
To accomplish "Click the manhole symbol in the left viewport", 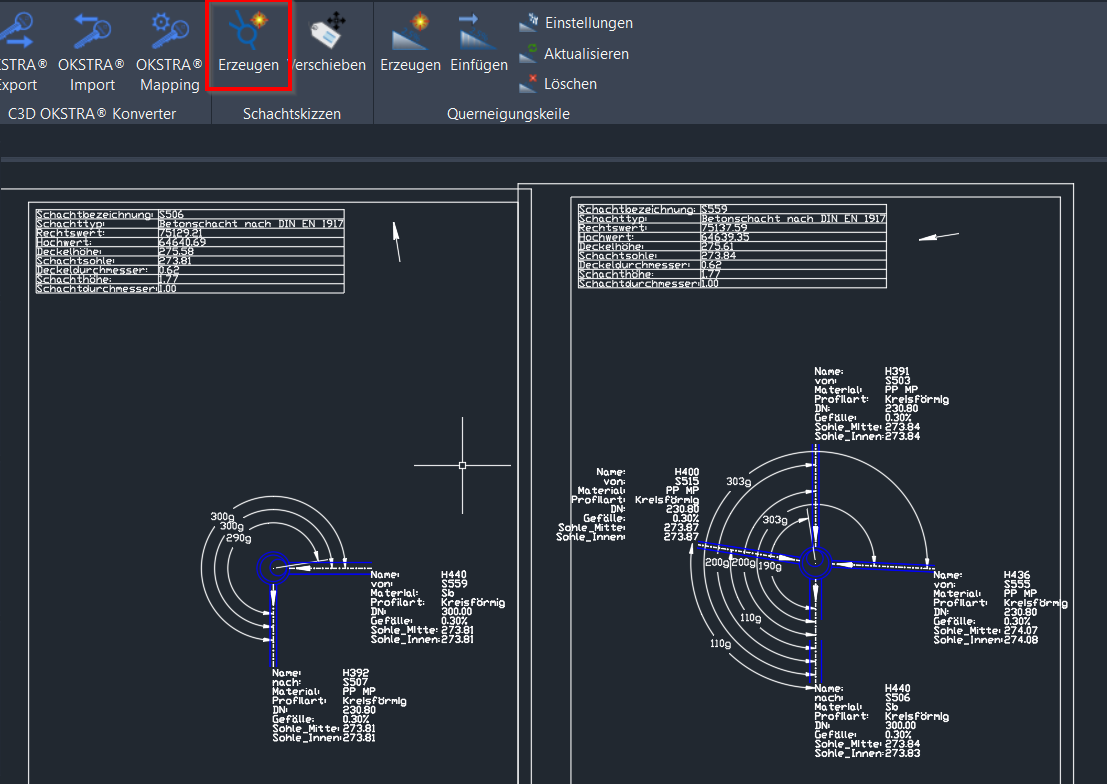I will (272, 567).
